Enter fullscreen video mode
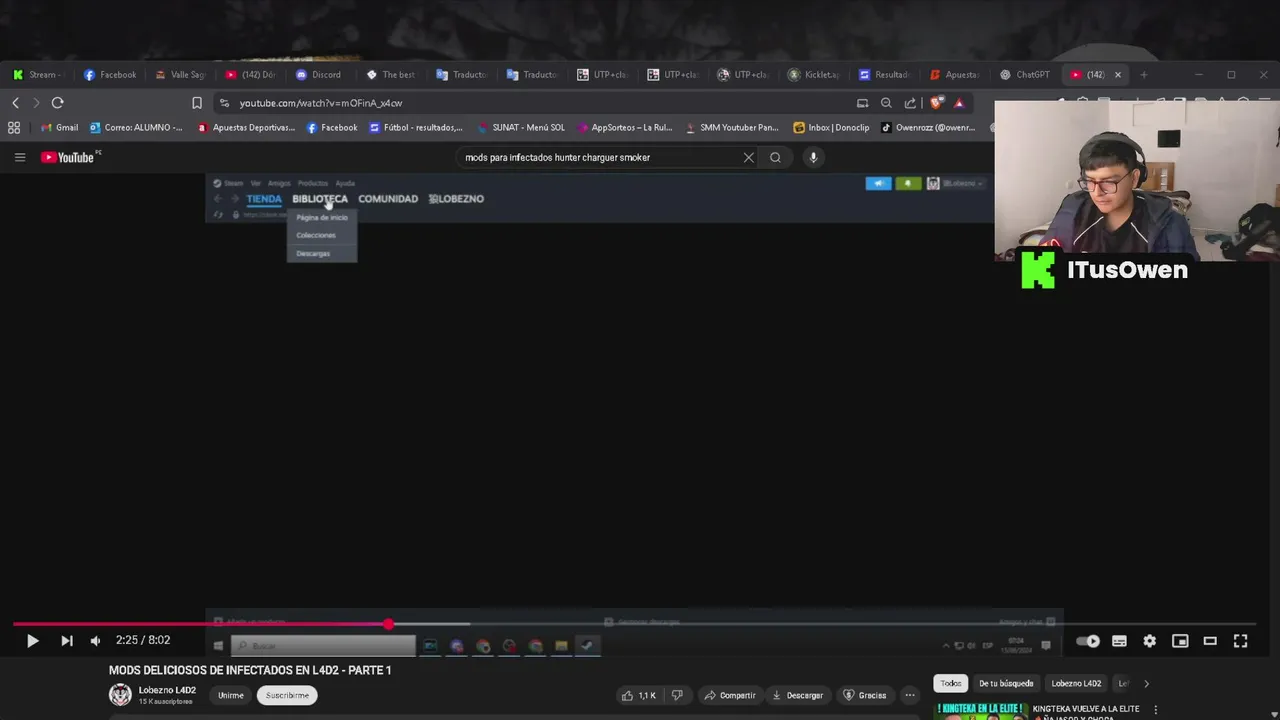This screenshot has height=720, width=1280. click(1240, 641)
